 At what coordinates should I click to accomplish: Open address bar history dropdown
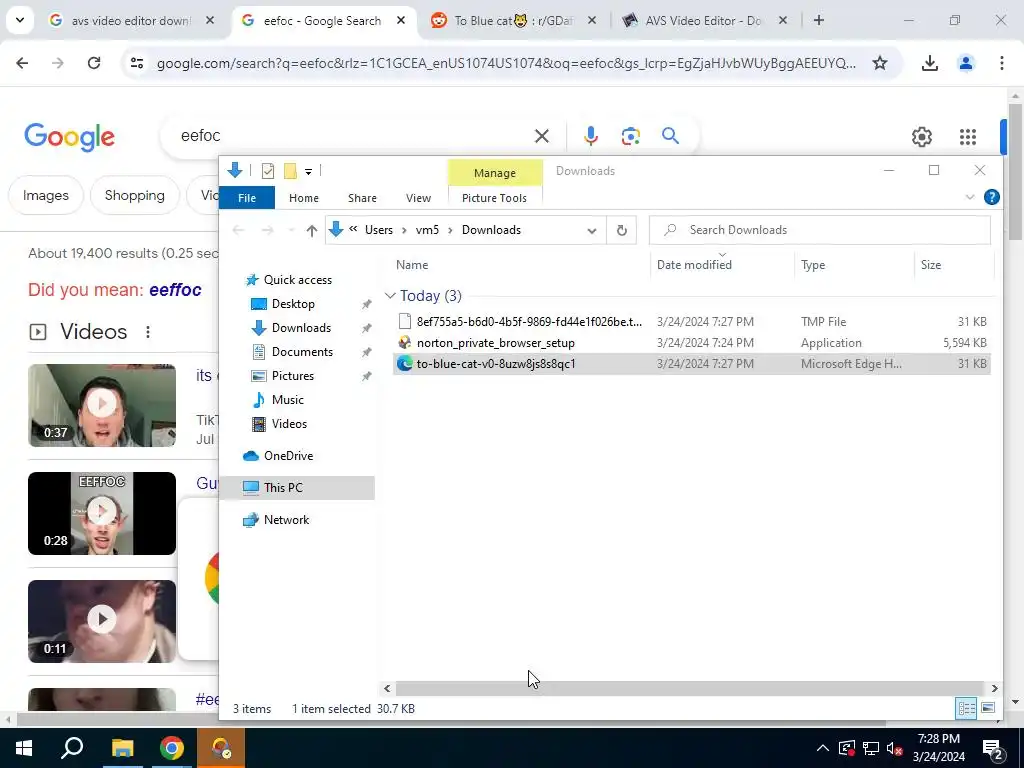click(591, 230)
